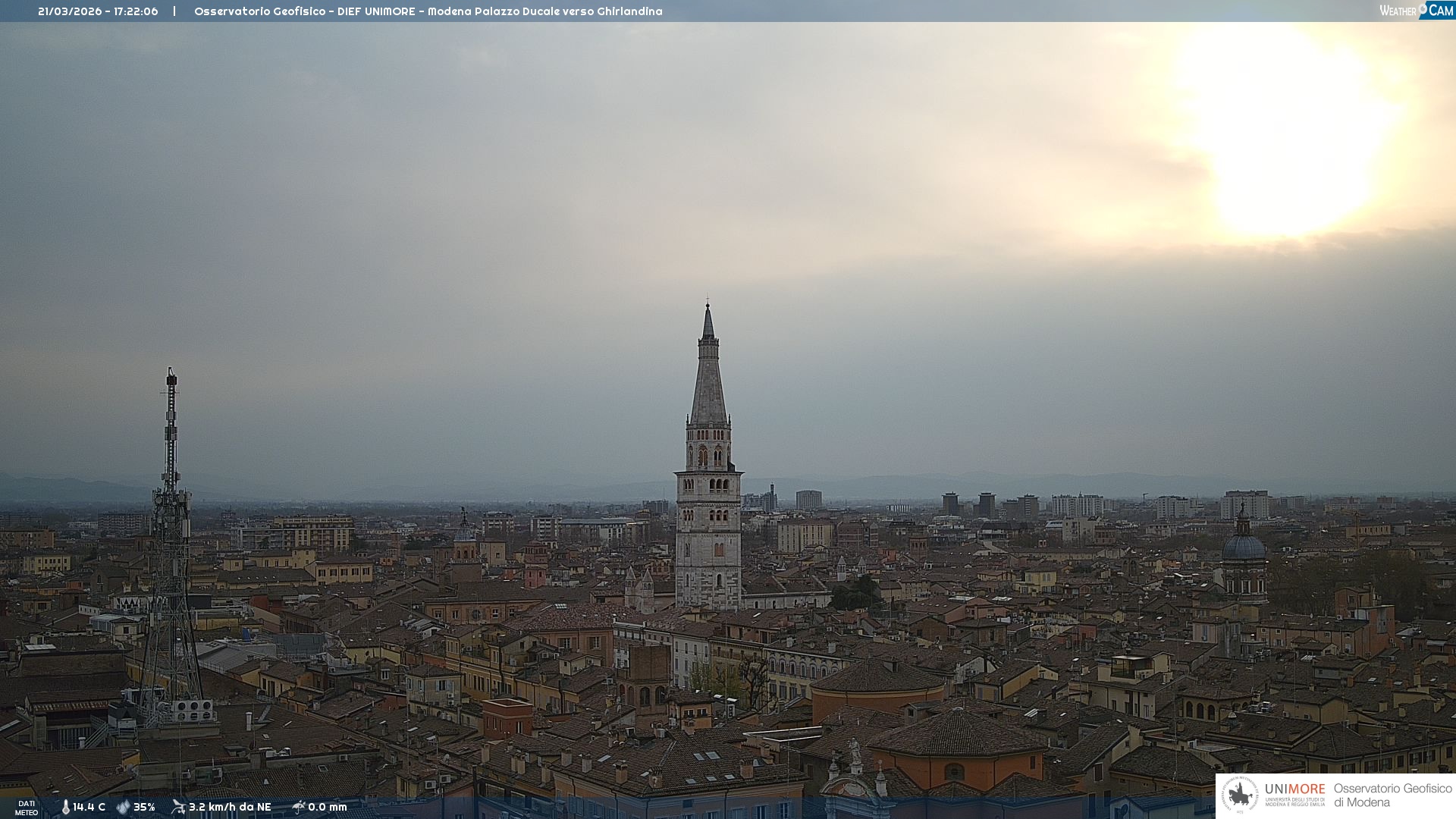This screenshot has width=1456, height=819.
Task: Click the Osservatorio Geofisico camera title
Action: (428, 11)
